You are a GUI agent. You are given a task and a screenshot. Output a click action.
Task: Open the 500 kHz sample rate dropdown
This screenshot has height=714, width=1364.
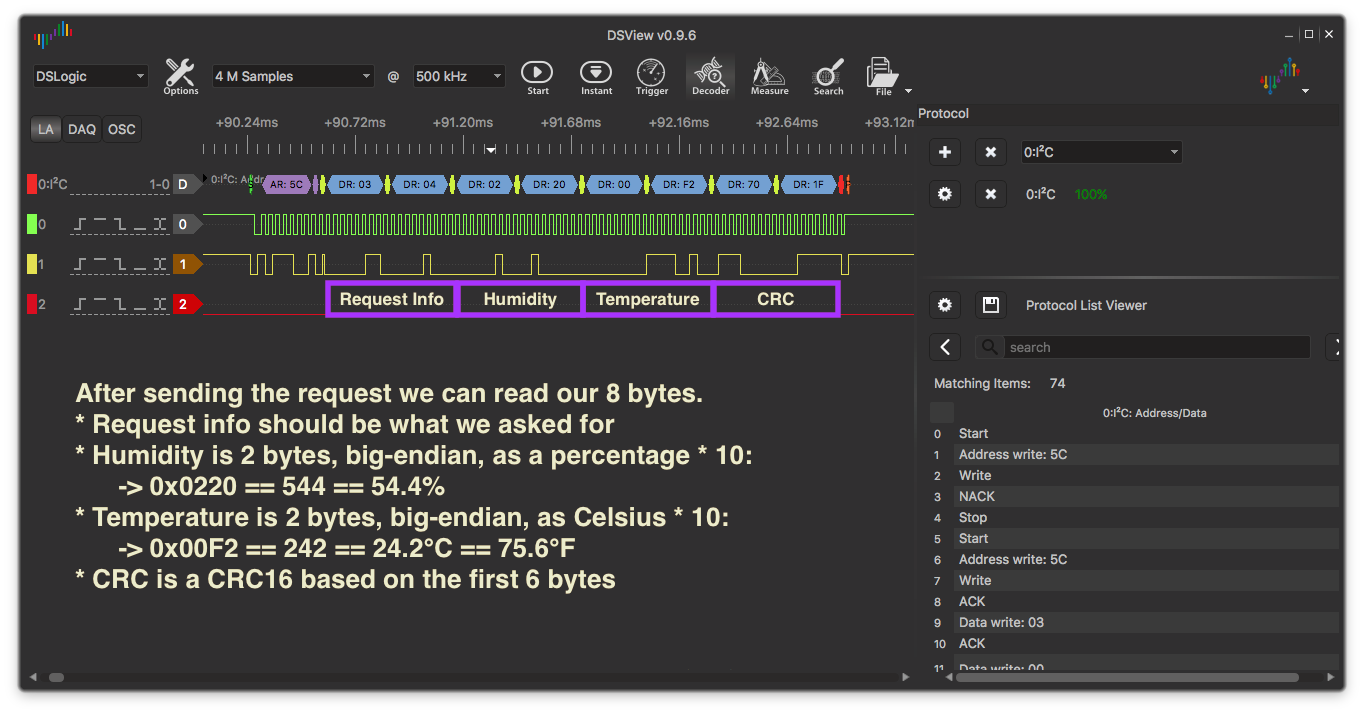(x=459, y=76)
